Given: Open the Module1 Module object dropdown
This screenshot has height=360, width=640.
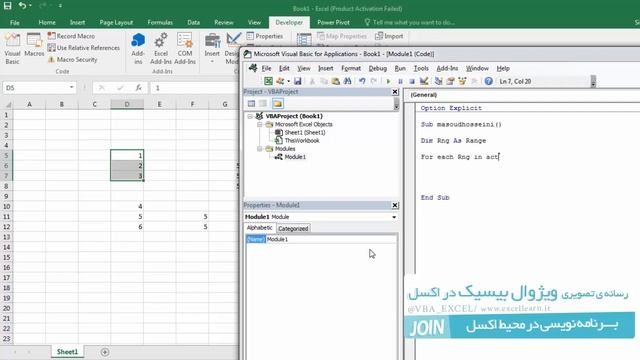Looking at the screenshot, I should pyautogui.click(x=394, y=217).
